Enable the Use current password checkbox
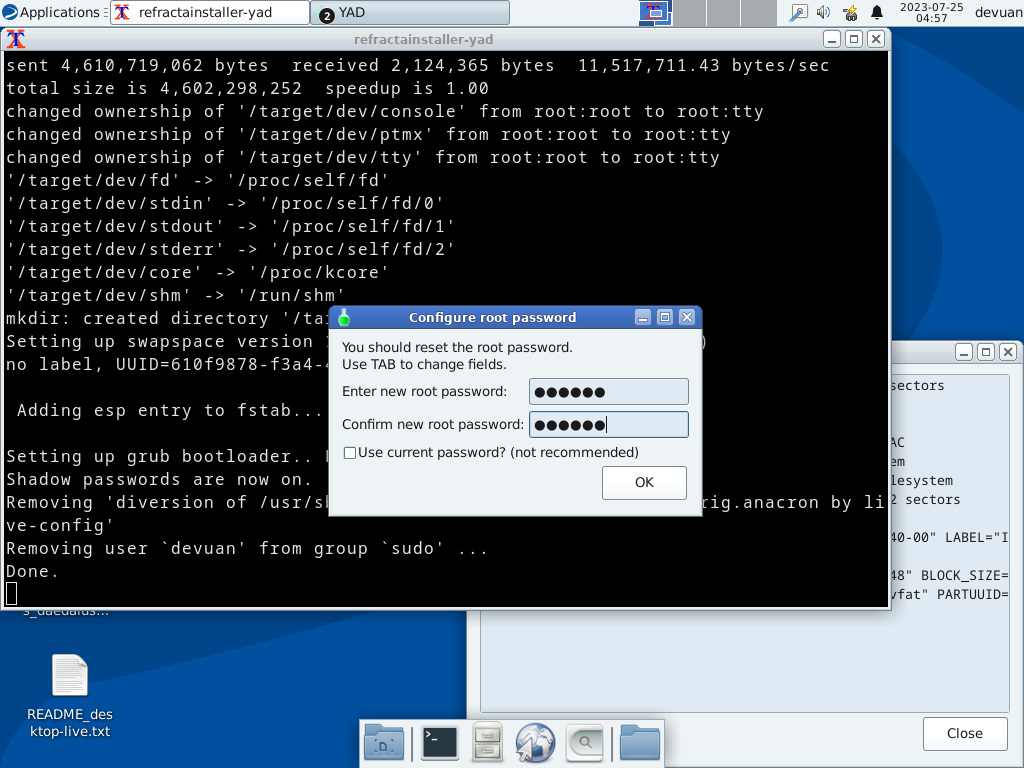 [350, 453]
